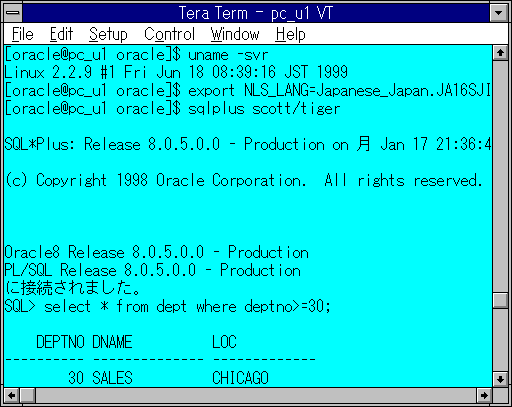Click the 'Oracle8 Release 8.0.5.0.0 - Production' line

click(156, 252)
